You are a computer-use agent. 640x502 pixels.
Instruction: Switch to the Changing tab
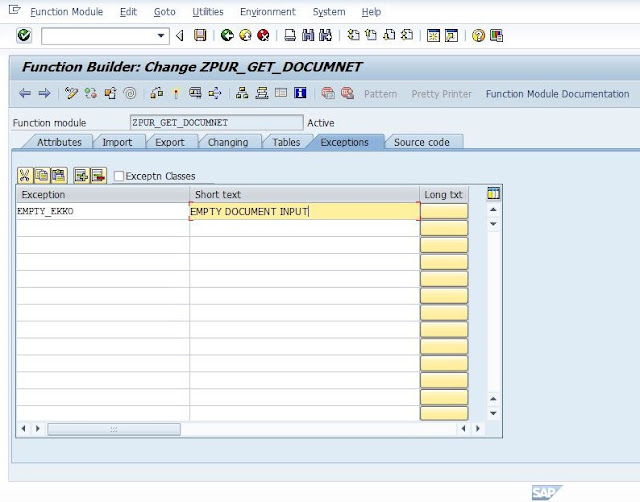coord(228,142)
